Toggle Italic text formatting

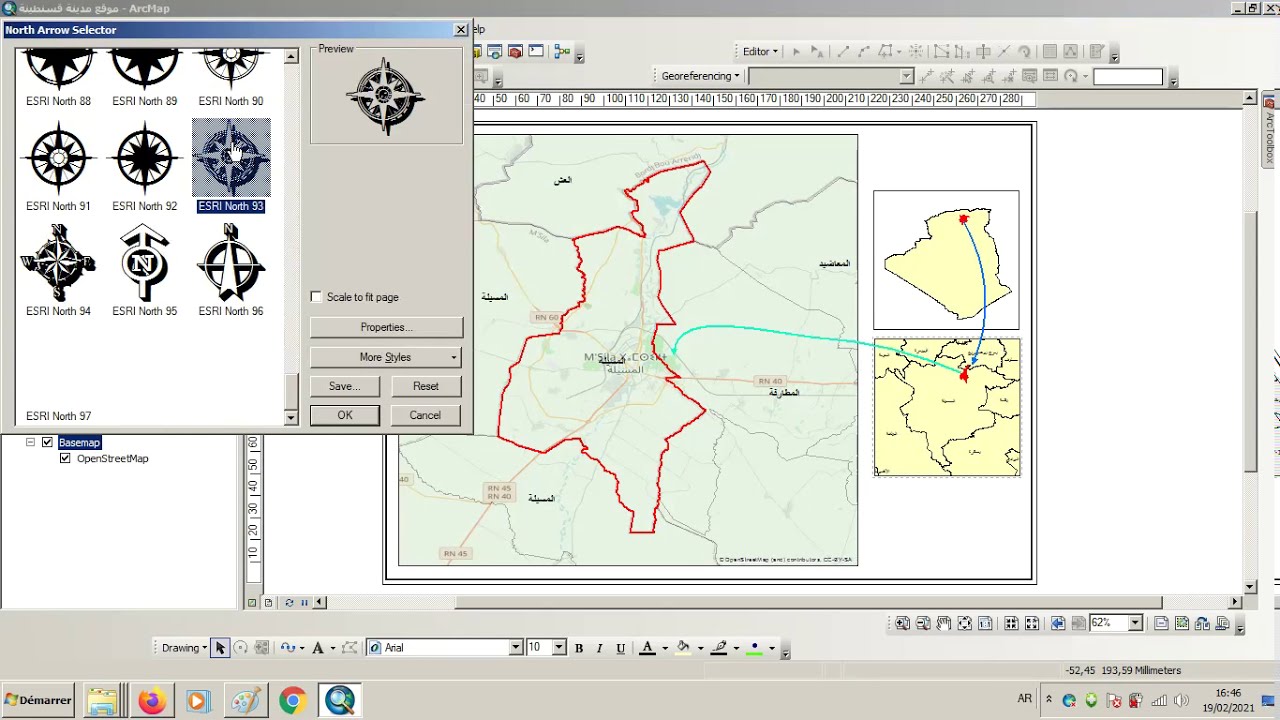[600, 648]
